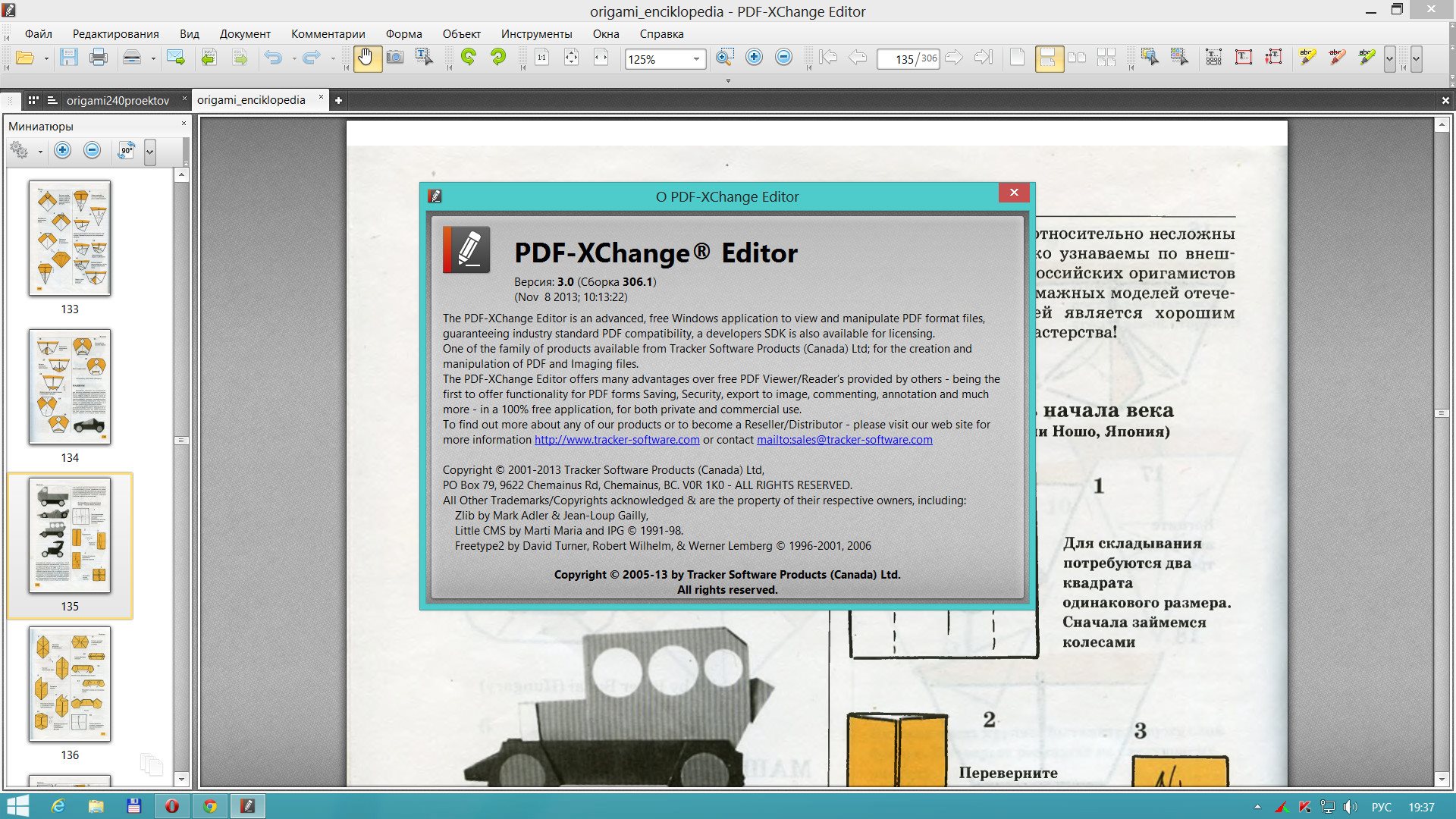Click the Open file folder icon
This screenshot has width=1456, height=819.
(x=24, y=58)
